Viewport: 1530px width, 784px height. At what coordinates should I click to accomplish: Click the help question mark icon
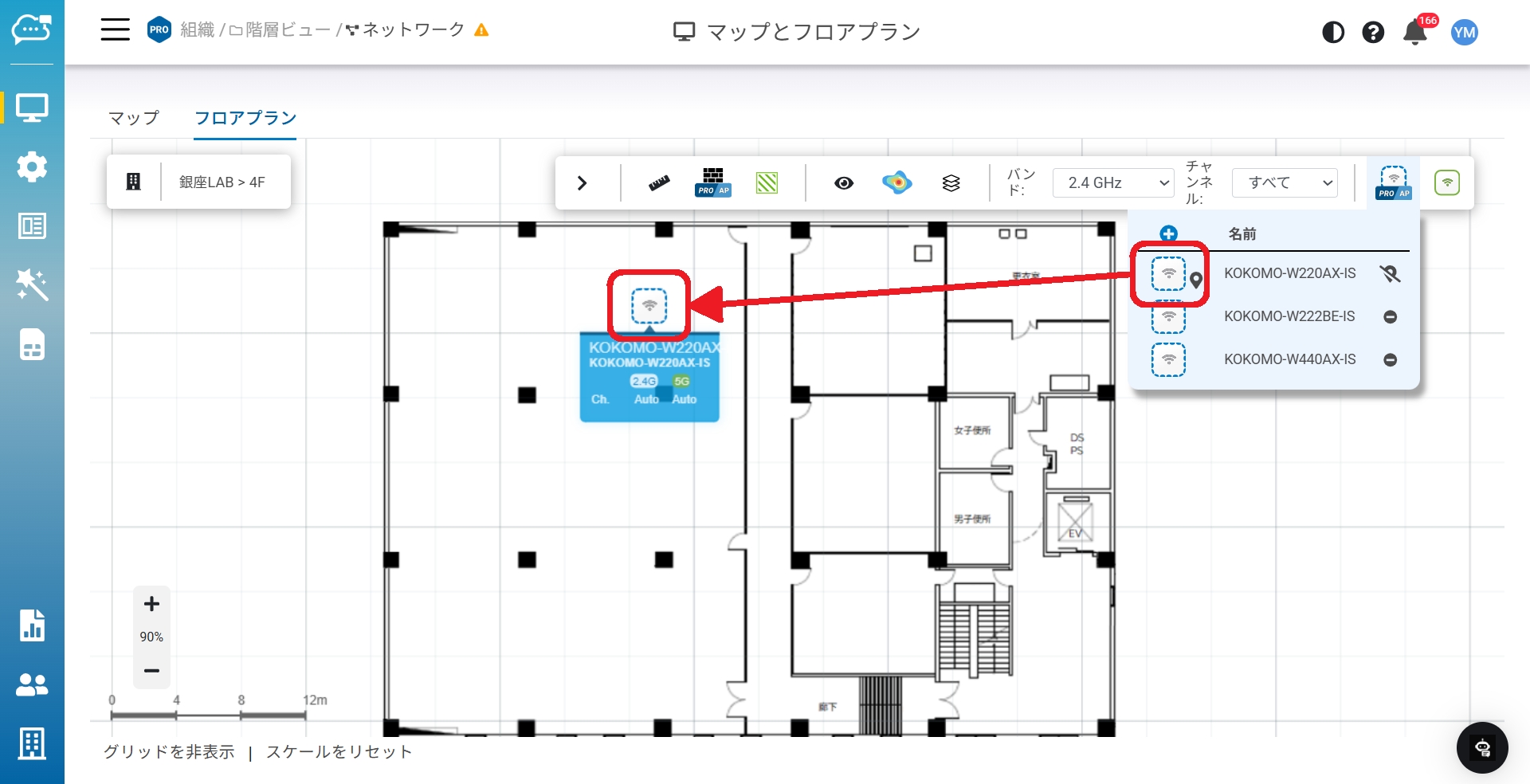point(1373,33)
